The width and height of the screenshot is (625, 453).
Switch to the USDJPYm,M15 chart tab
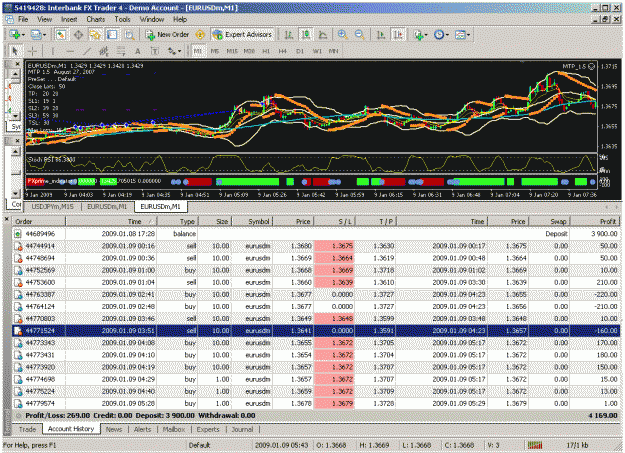[52, 207]
